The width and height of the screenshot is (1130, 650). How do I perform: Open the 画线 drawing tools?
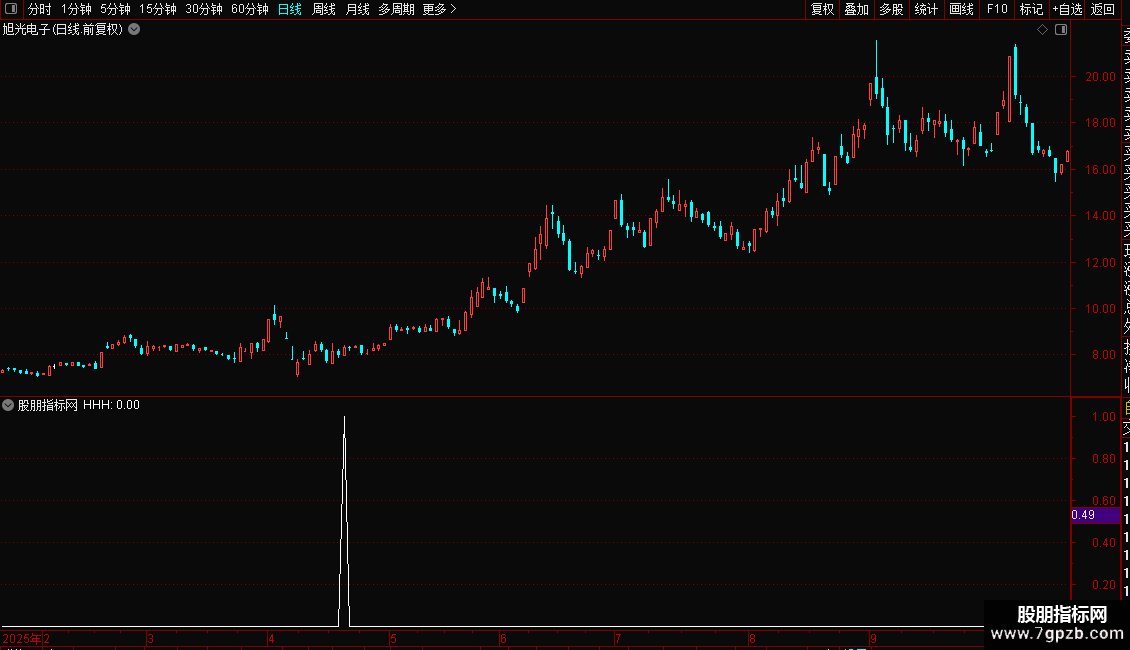[x=961, y=9]
